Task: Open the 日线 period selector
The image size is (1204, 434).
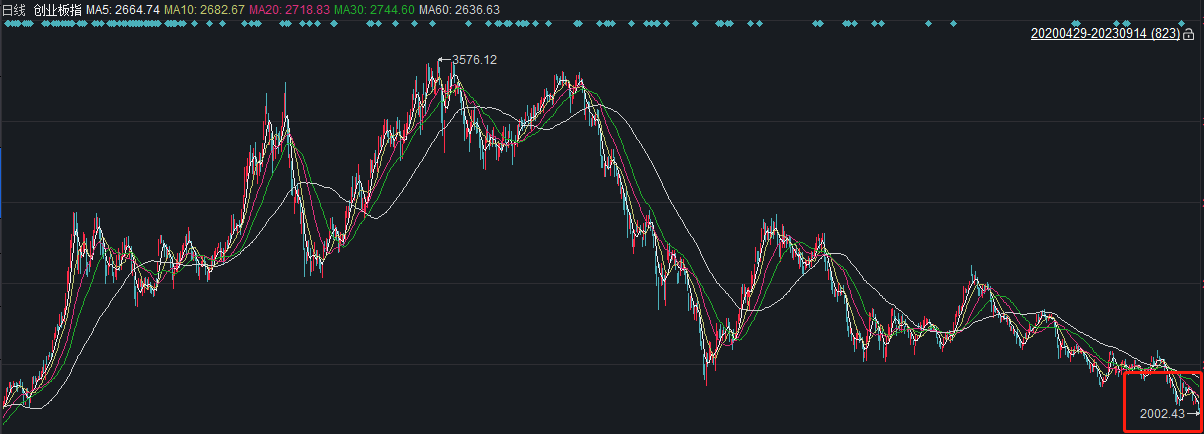Action: pyautogui.click(x=14, y=9)
